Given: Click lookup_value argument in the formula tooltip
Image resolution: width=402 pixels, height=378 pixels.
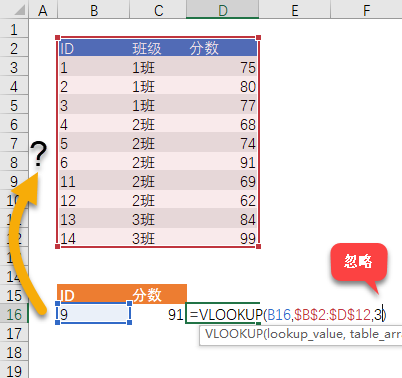Looking at the screenshot, I should point(304,334).
